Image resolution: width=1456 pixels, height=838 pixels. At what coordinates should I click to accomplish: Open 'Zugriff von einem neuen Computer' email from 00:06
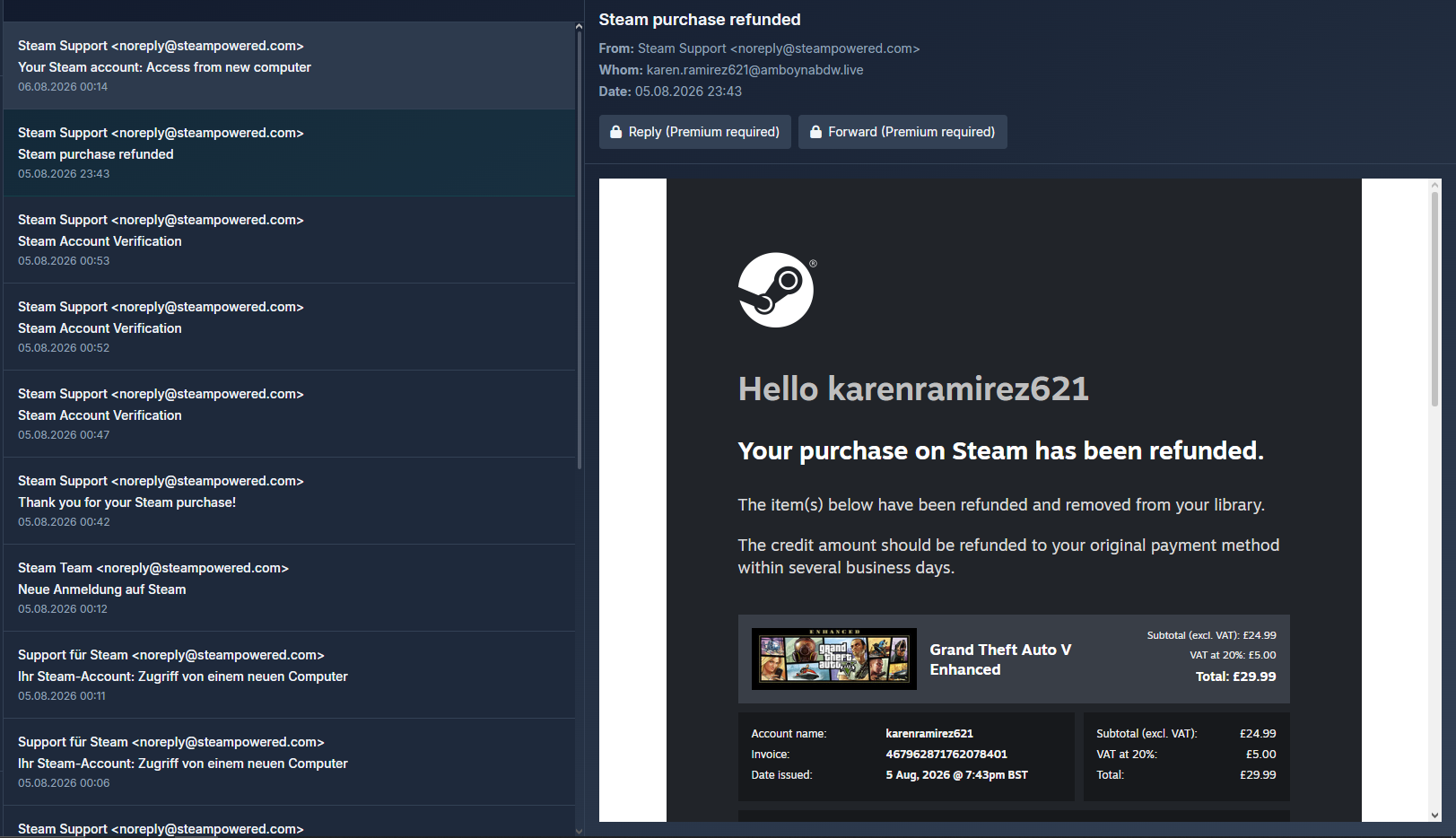point(289,763)
